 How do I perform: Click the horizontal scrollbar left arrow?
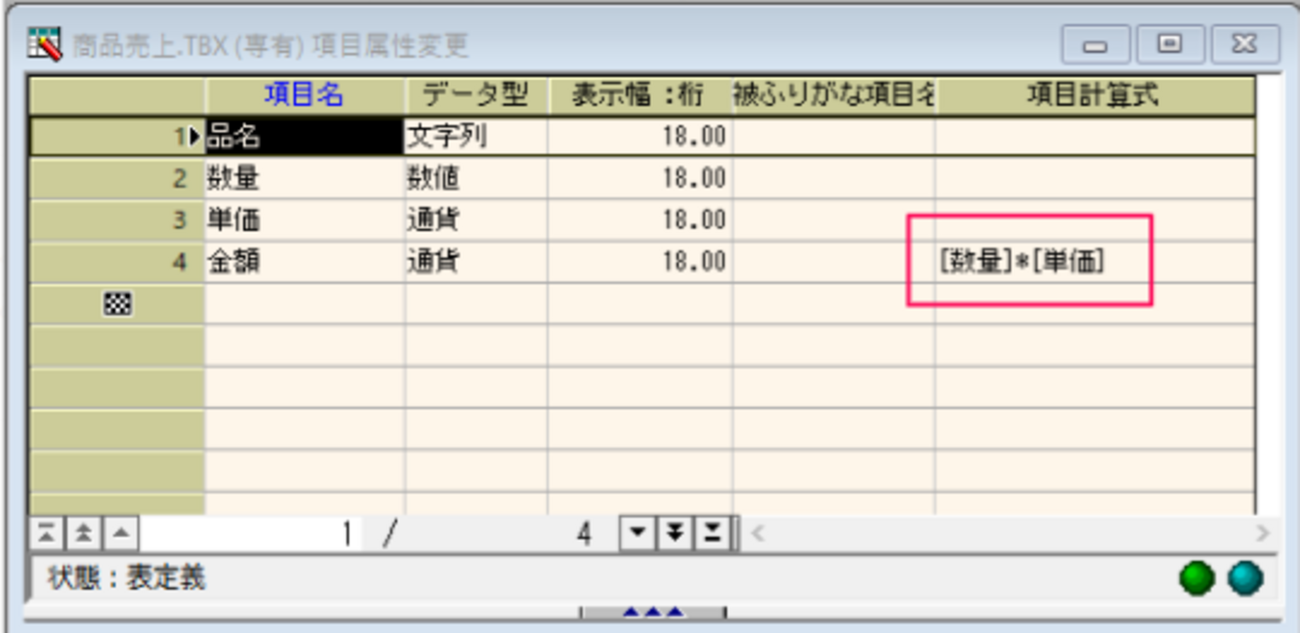(757, 534)
